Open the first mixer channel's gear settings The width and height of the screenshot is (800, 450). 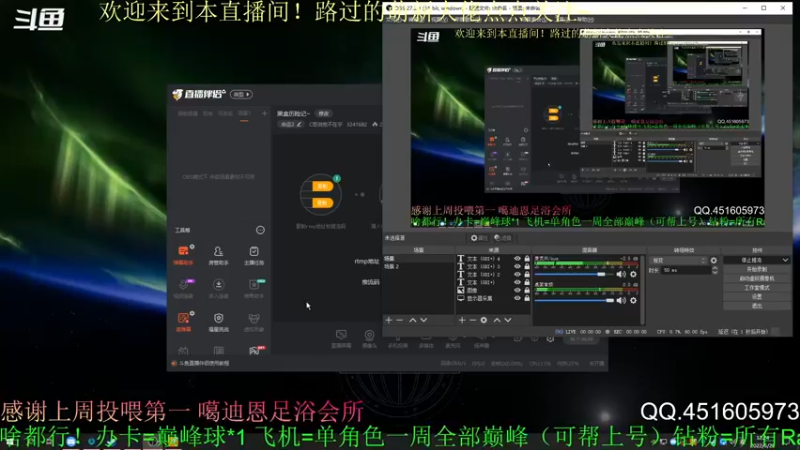click(633, 274)
